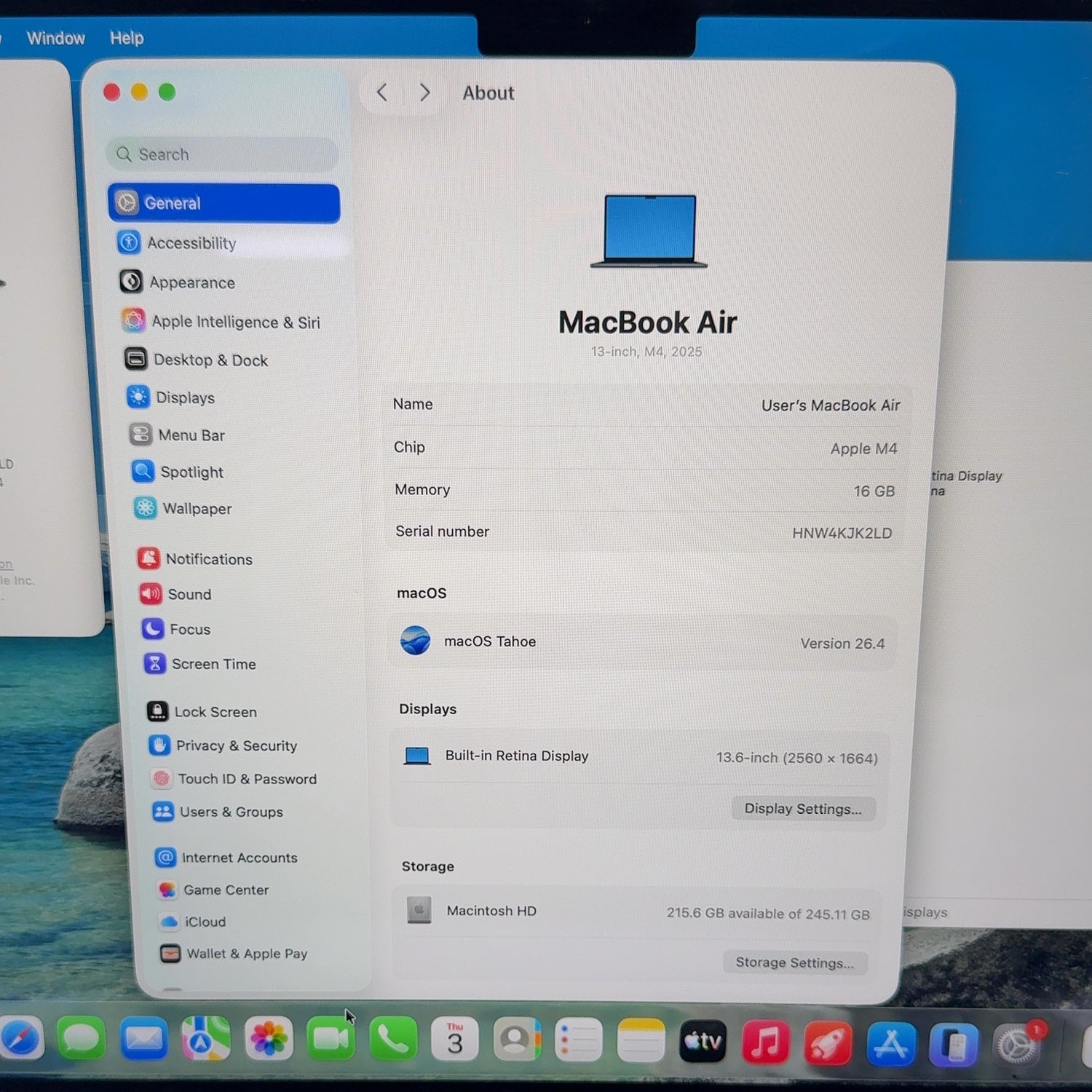1092x1092 pixels.
Task: Open Focus settings
Action: pyautogui.click(x=175, y=629)
